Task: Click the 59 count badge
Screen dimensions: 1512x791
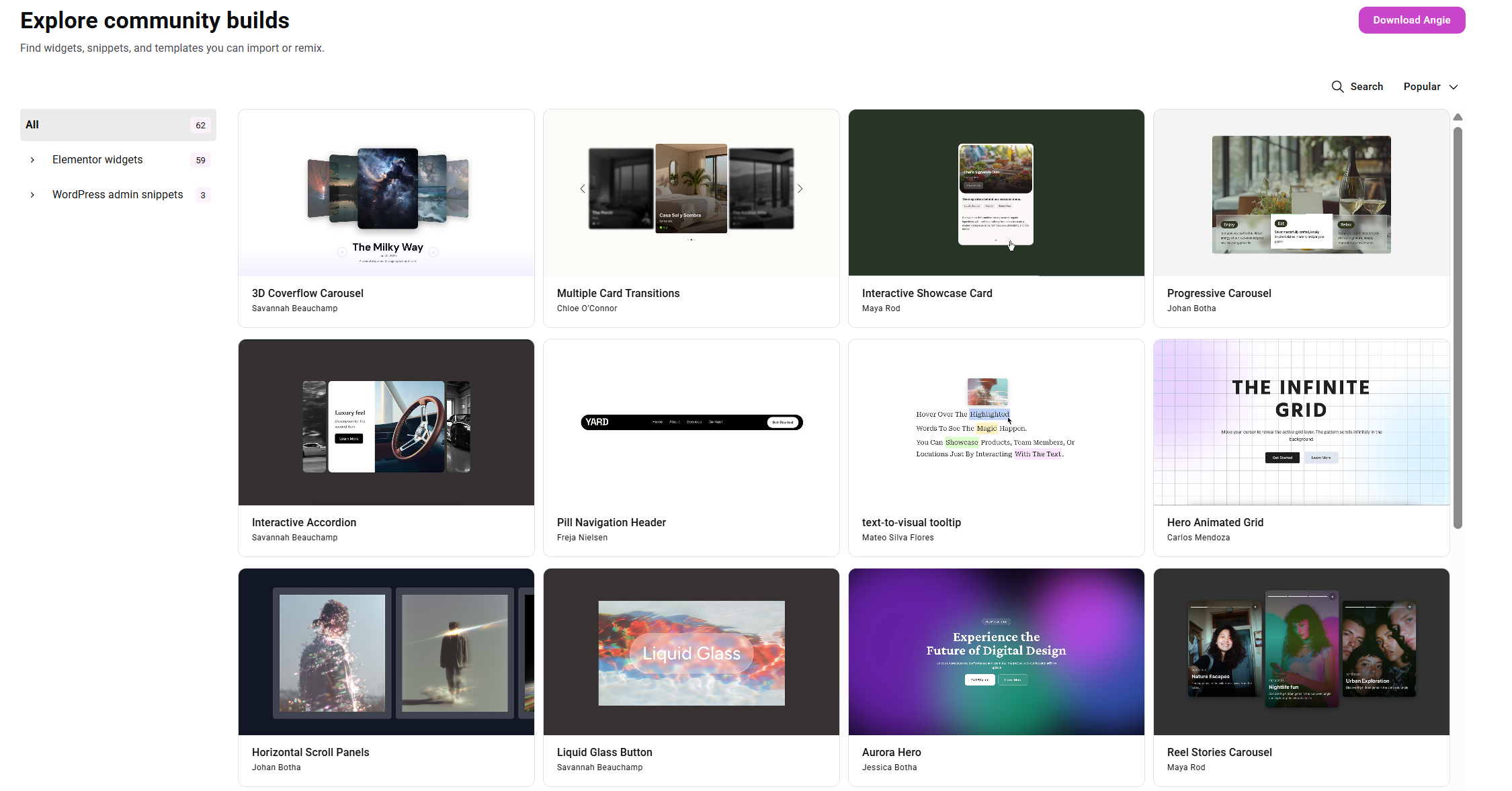Action: point(200,161)
